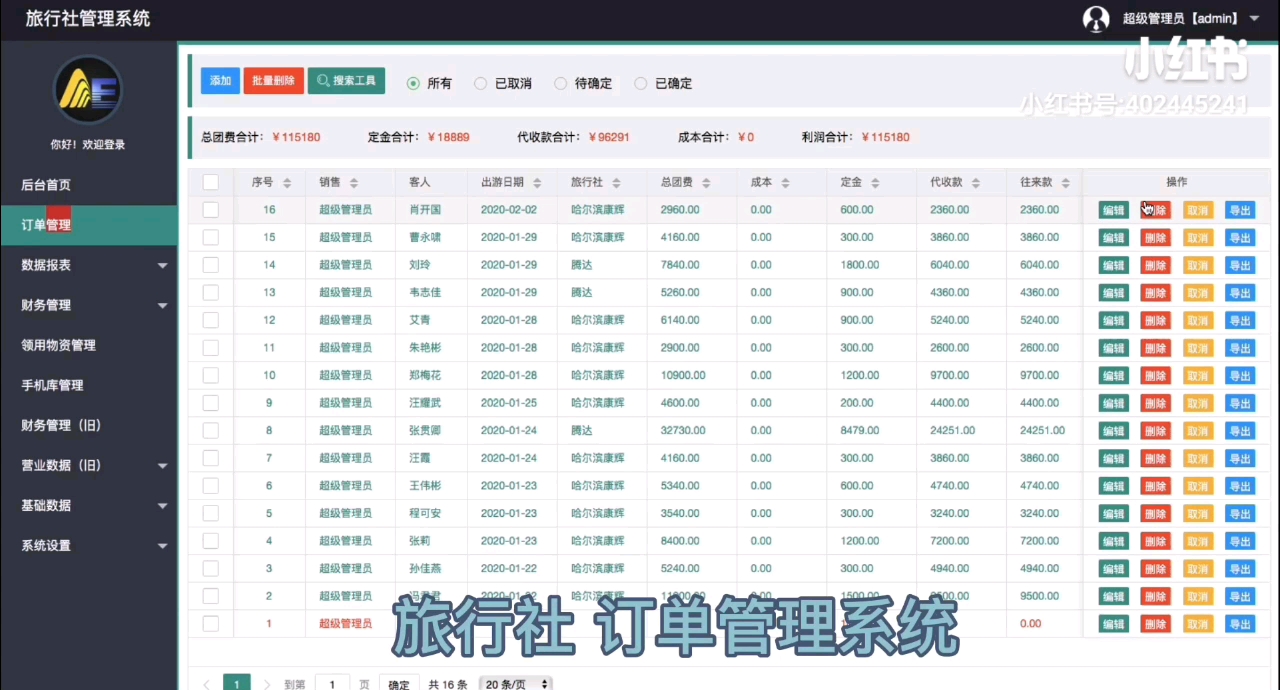Screen dimensions: 1280x690
Task: Click 批量删除 to batch delete orders
Action: pos(273,80)
